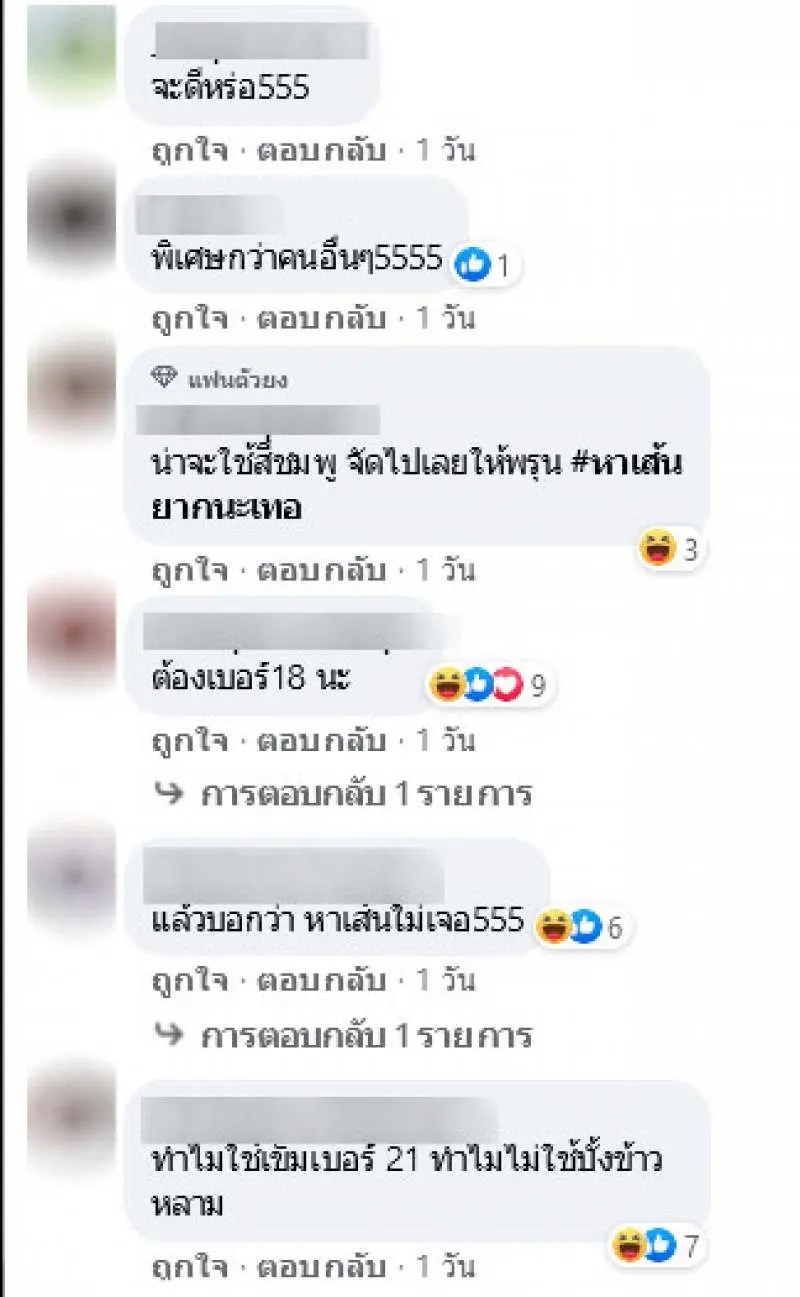Click reply arrow icon under หาเส้นไม่เจอ comment

(x=168, y=1035)
